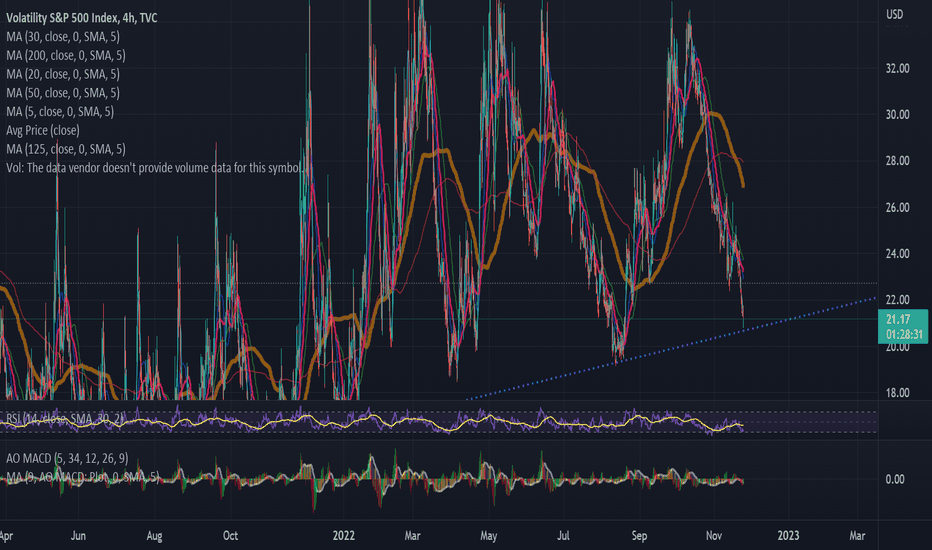Screen dimensions: 932x550
Task: Click the Avg Price (close) legend
Action: [x=43, y=130]
